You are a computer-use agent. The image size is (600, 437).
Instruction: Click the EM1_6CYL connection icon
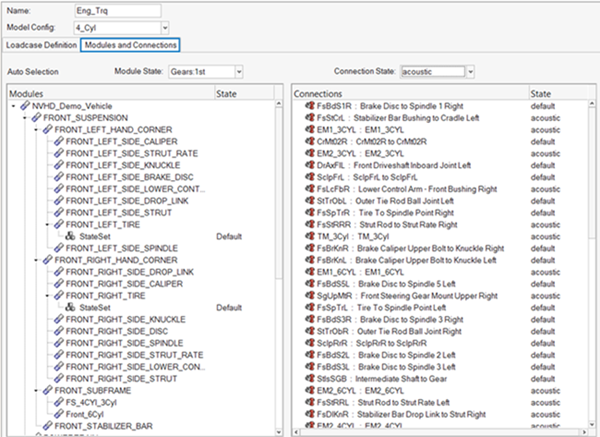(x=311, y=271)
